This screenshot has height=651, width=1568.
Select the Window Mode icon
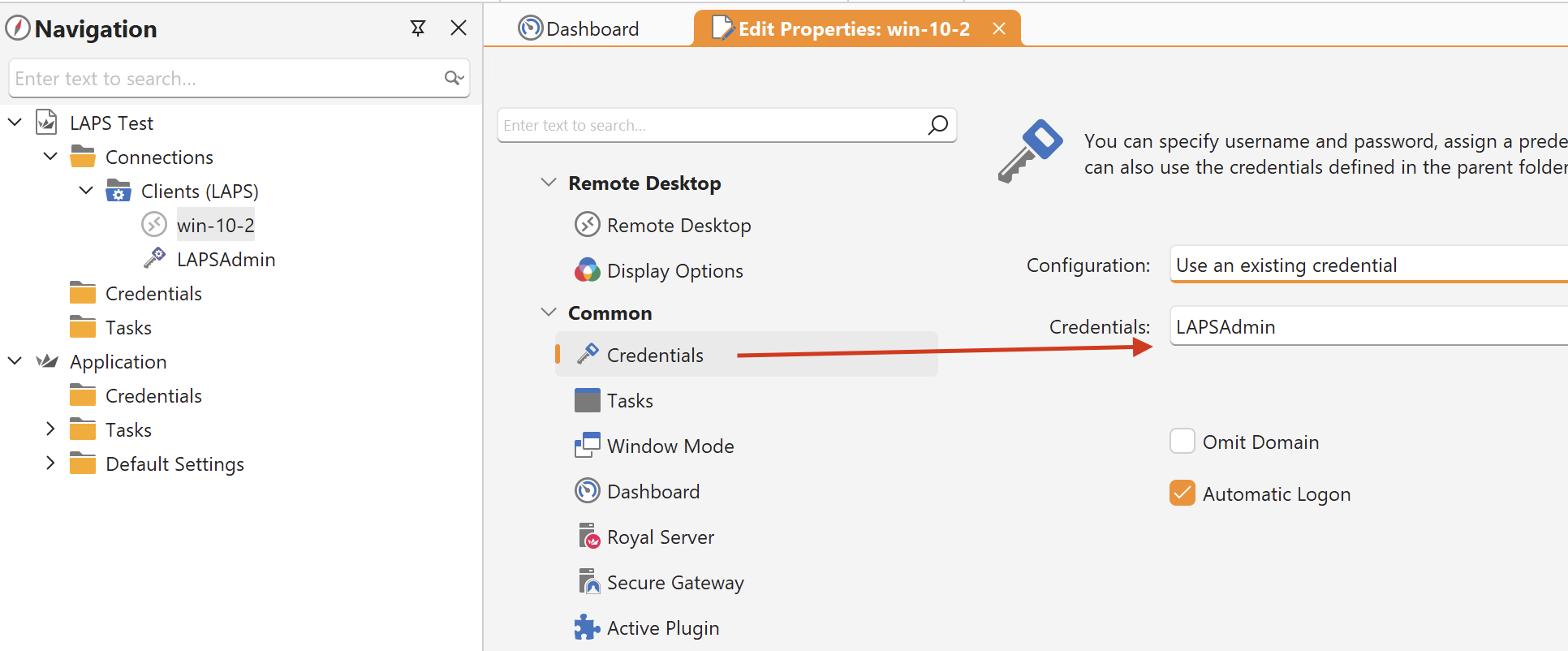(588, 446)
